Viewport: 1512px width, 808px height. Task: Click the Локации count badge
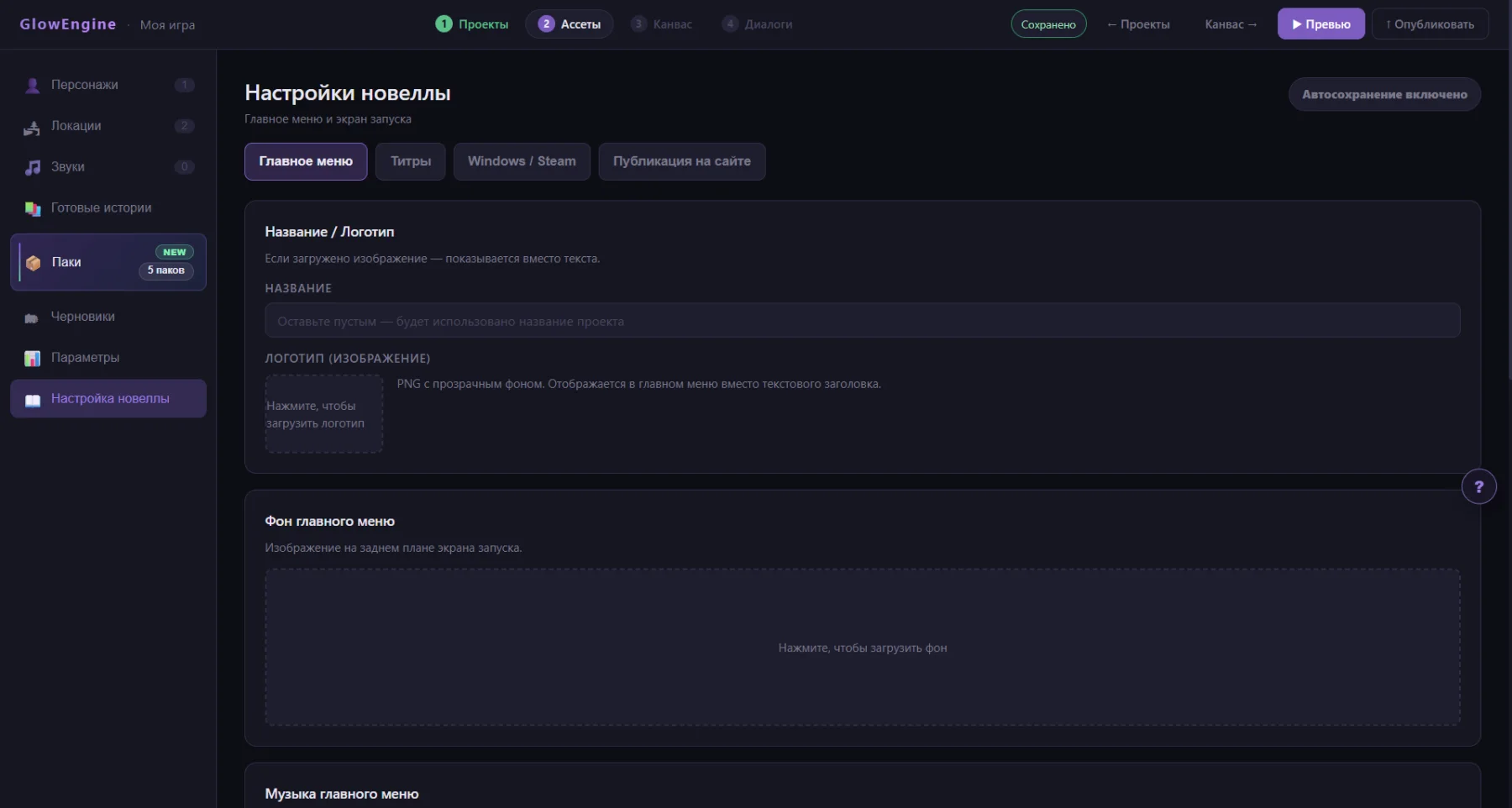pyautogui.click(x=184, y=126)
